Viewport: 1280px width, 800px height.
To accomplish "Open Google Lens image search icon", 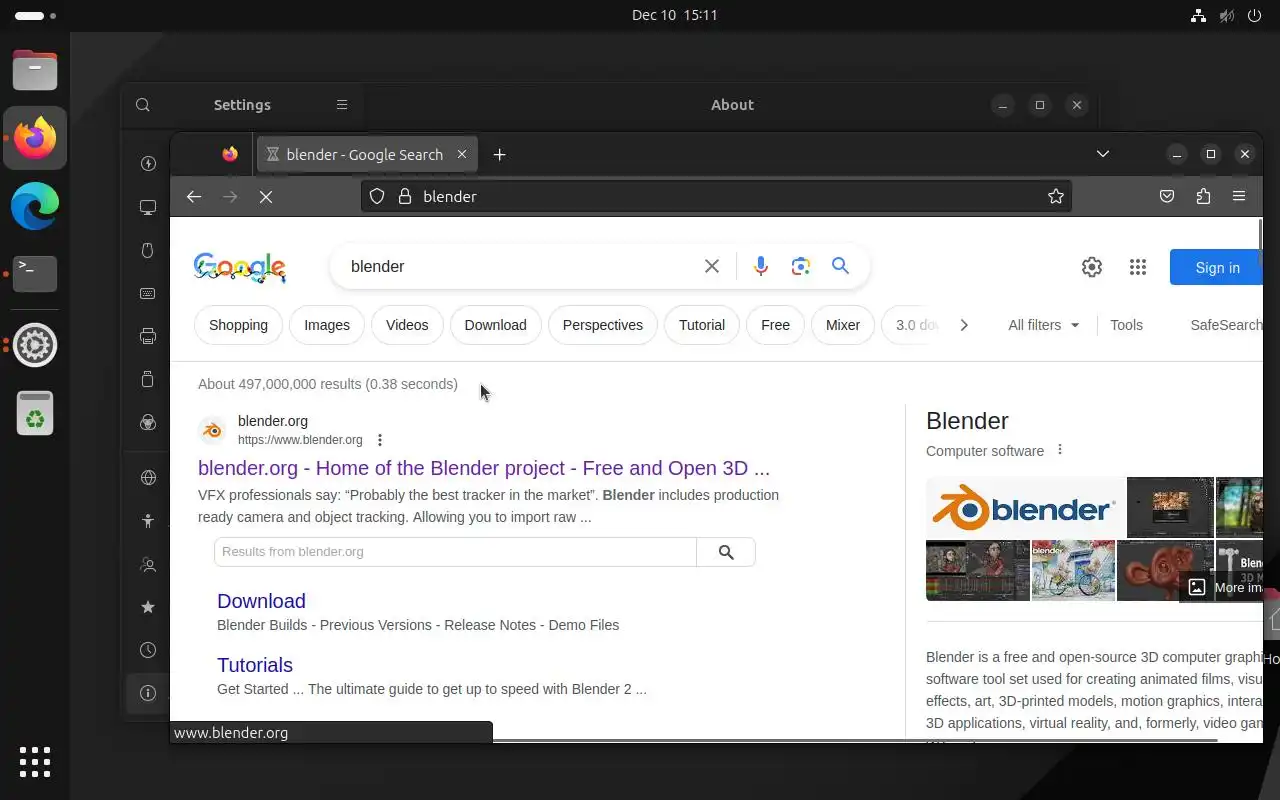I will click(x=800, y=266).
